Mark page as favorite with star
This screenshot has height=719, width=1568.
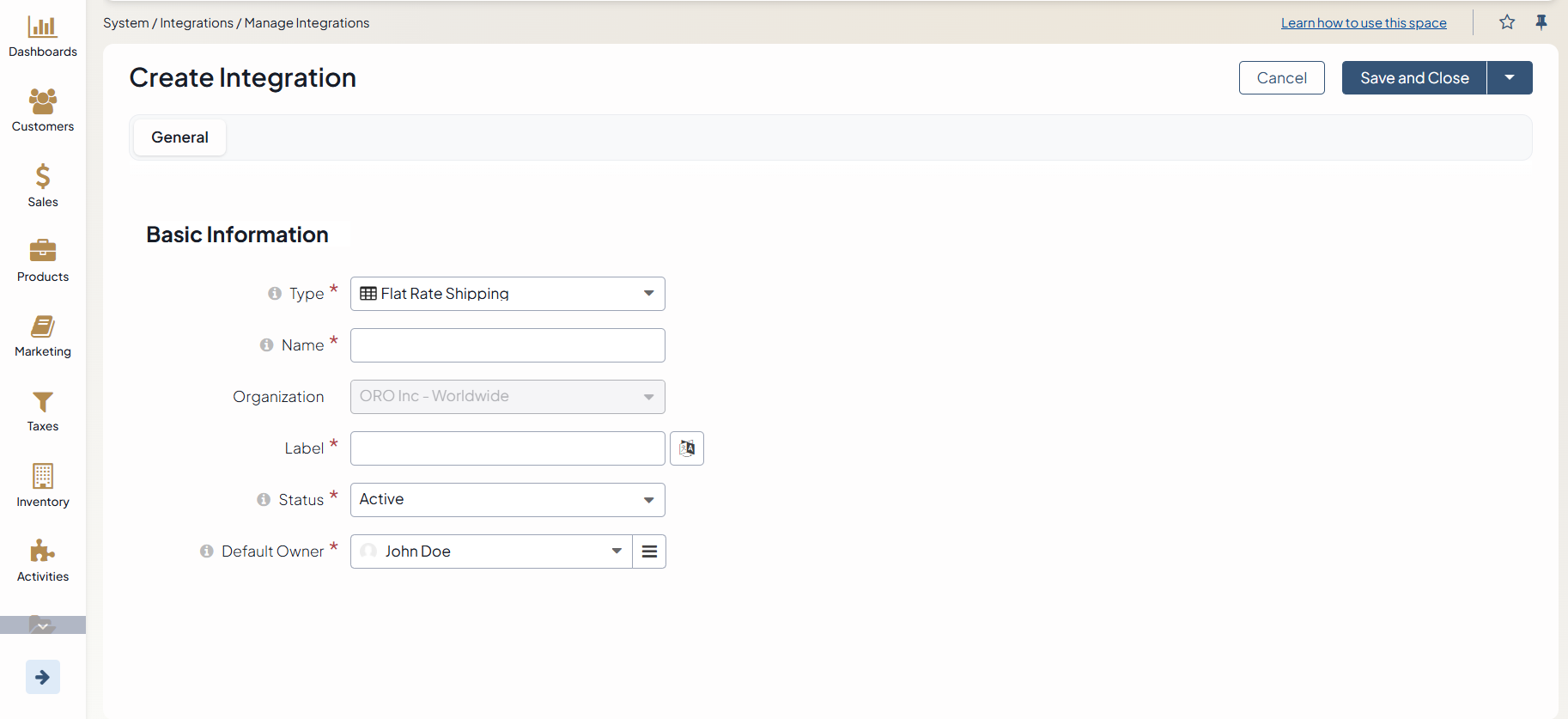pos(1507,22)
